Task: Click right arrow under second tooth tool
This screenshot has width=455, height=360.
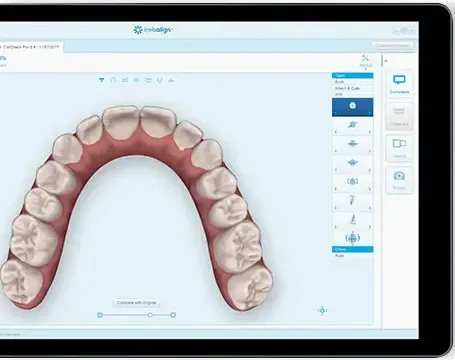Action: pos(369,132)
